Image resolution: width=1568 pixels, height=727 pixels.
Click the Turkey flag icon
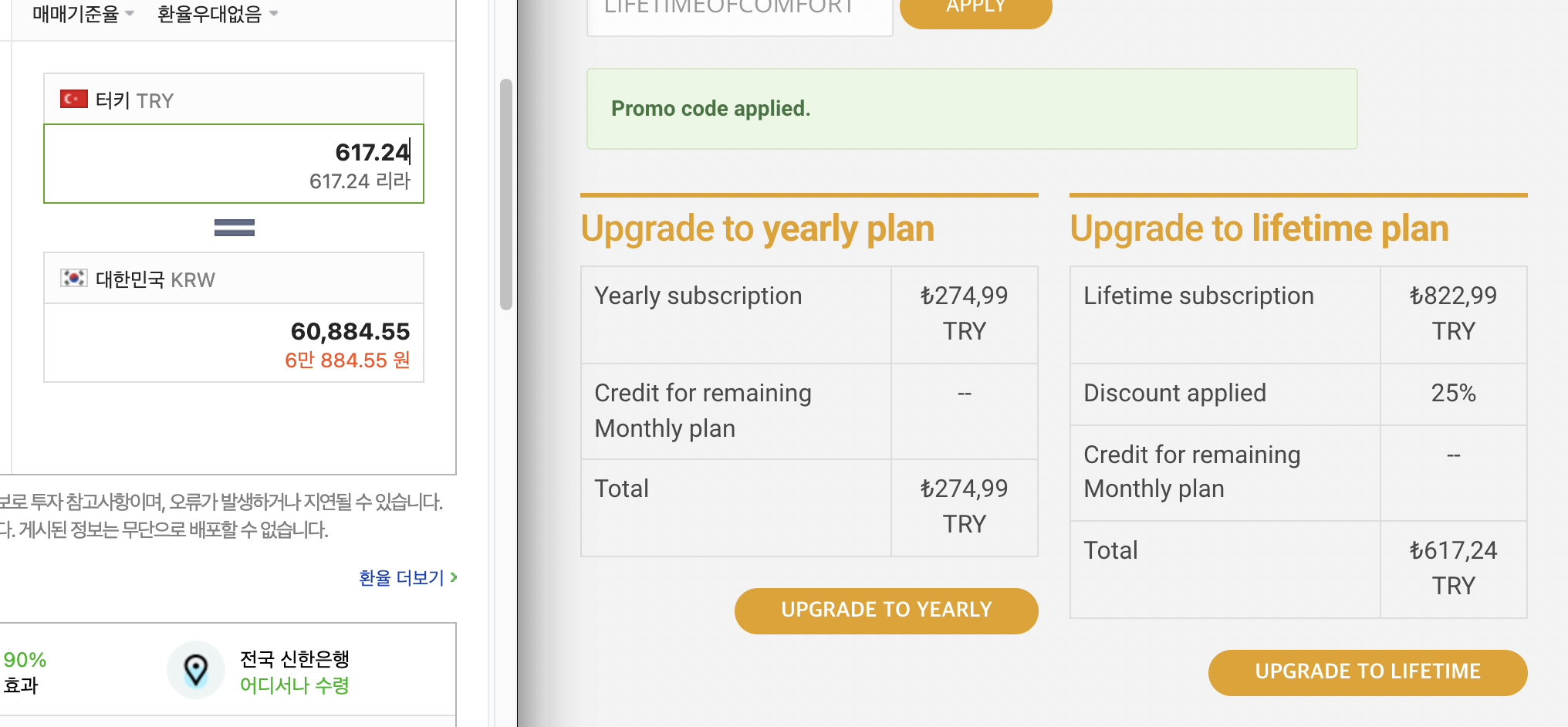[73, 100]
